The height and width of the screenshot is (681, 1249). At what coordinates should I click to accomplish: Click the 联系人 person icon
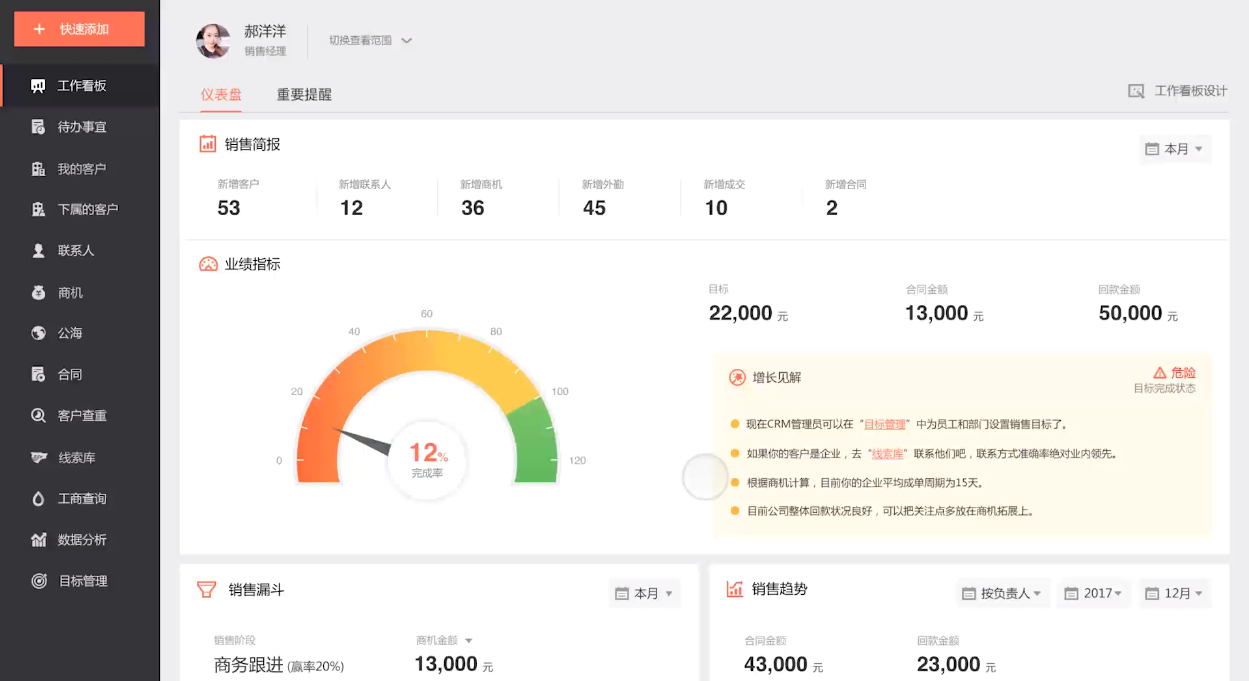coord(39,251)
